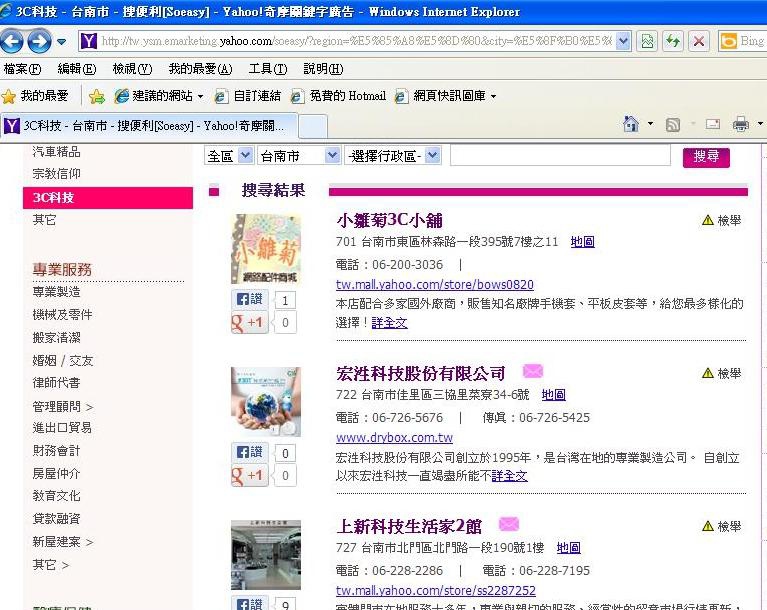This screenshot has height=610, width=767.
Task: Open the 檔案(F) menu
Action: click(22, 69)
